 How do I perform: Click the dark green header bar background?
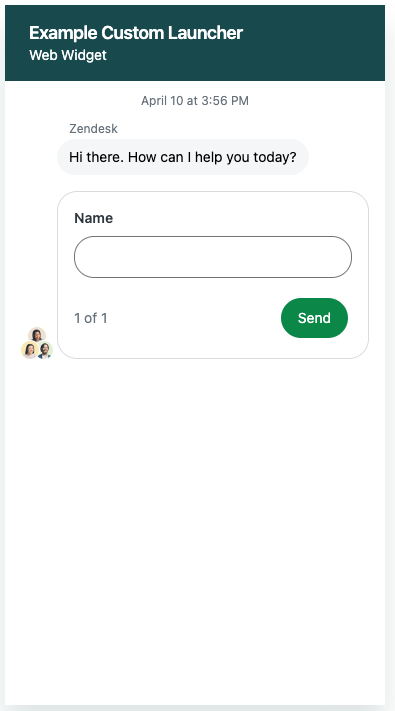[x=313, y=43]
